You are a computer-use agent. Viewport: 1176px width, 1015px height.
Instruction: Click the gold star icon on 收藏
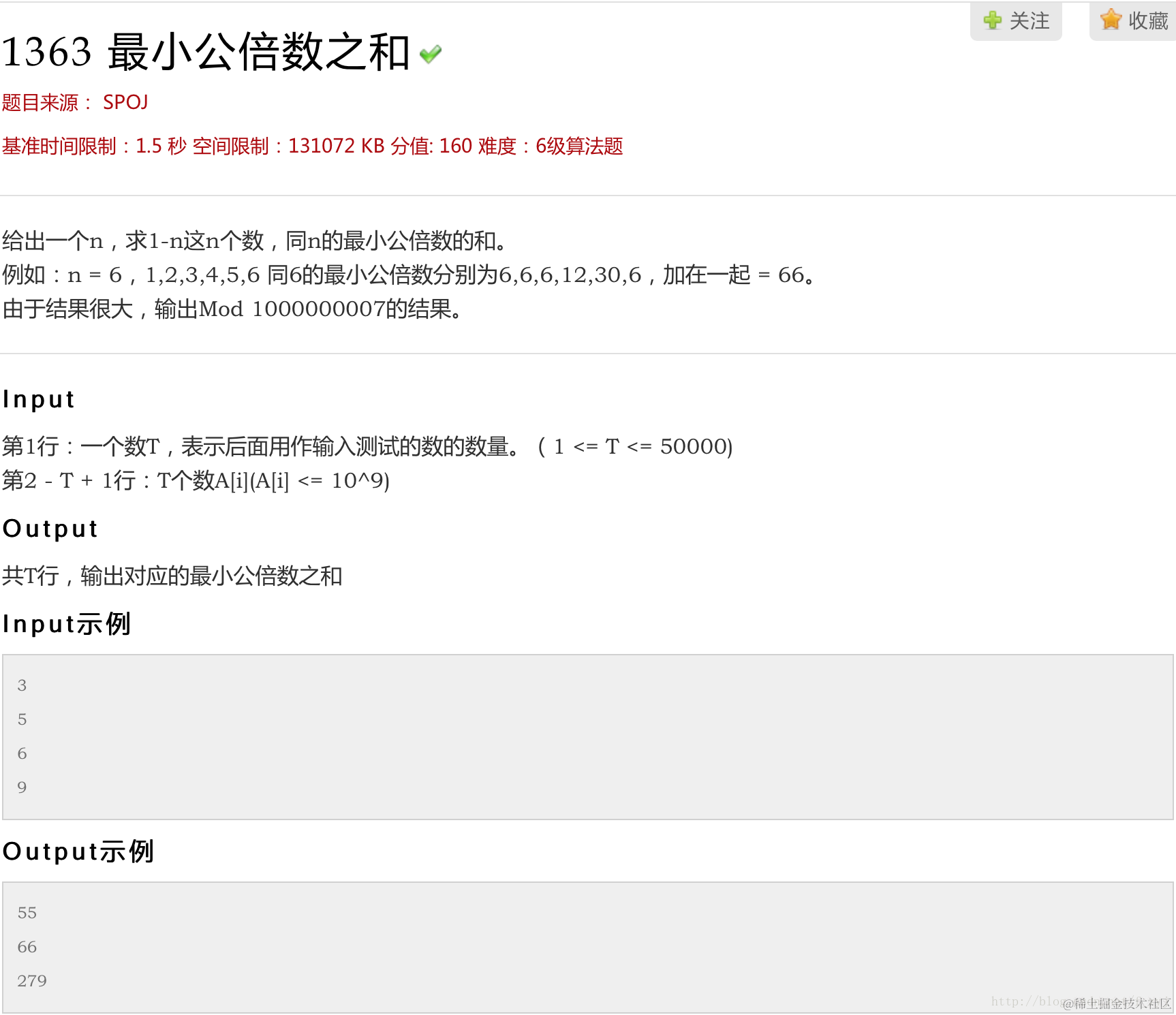pos(1111,20)
